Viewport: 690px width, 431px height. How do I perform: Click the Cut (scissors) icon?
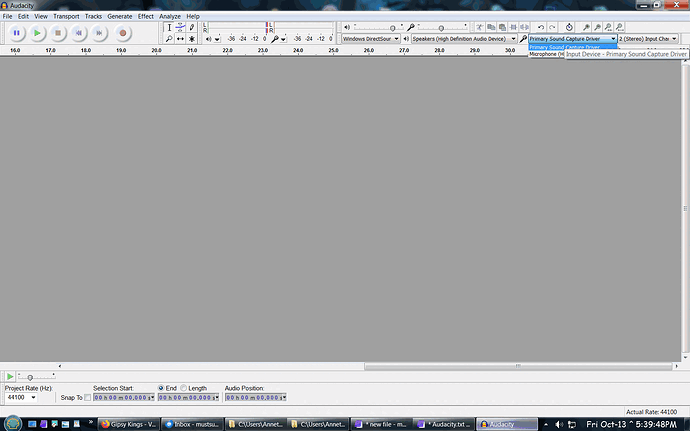click(480, 27)
